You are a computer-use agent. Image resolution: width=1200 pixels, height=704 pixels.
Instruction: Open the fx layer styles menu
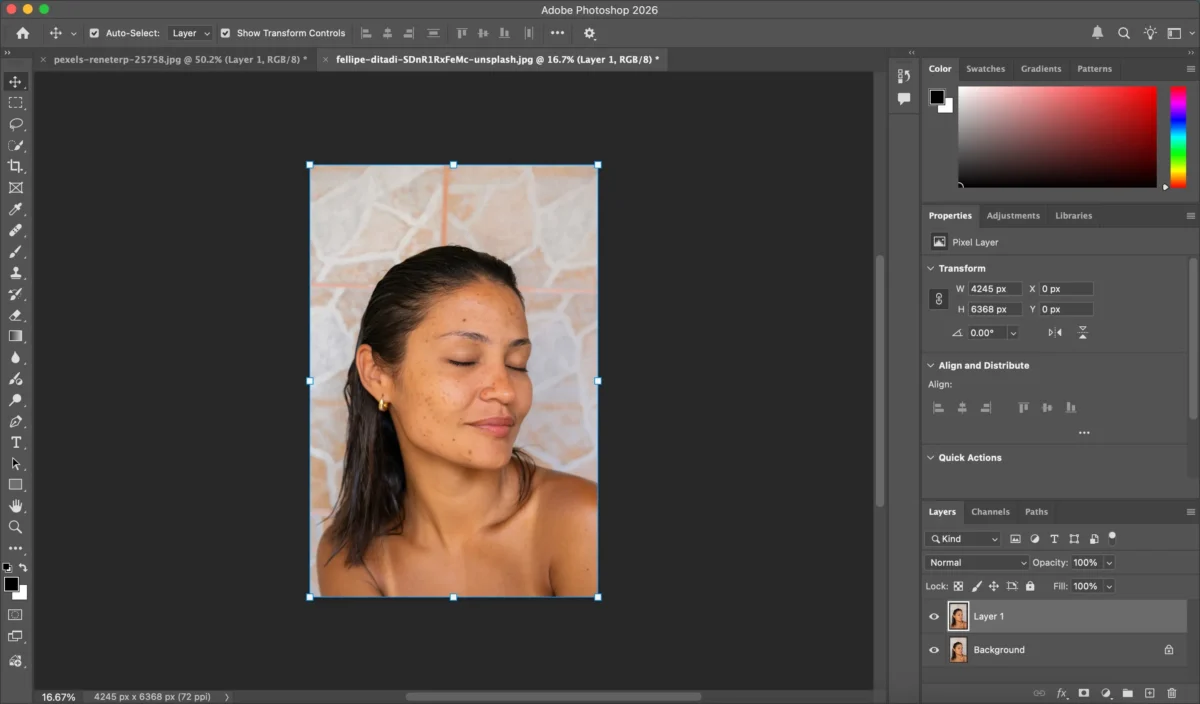(x=1063, y=693)
